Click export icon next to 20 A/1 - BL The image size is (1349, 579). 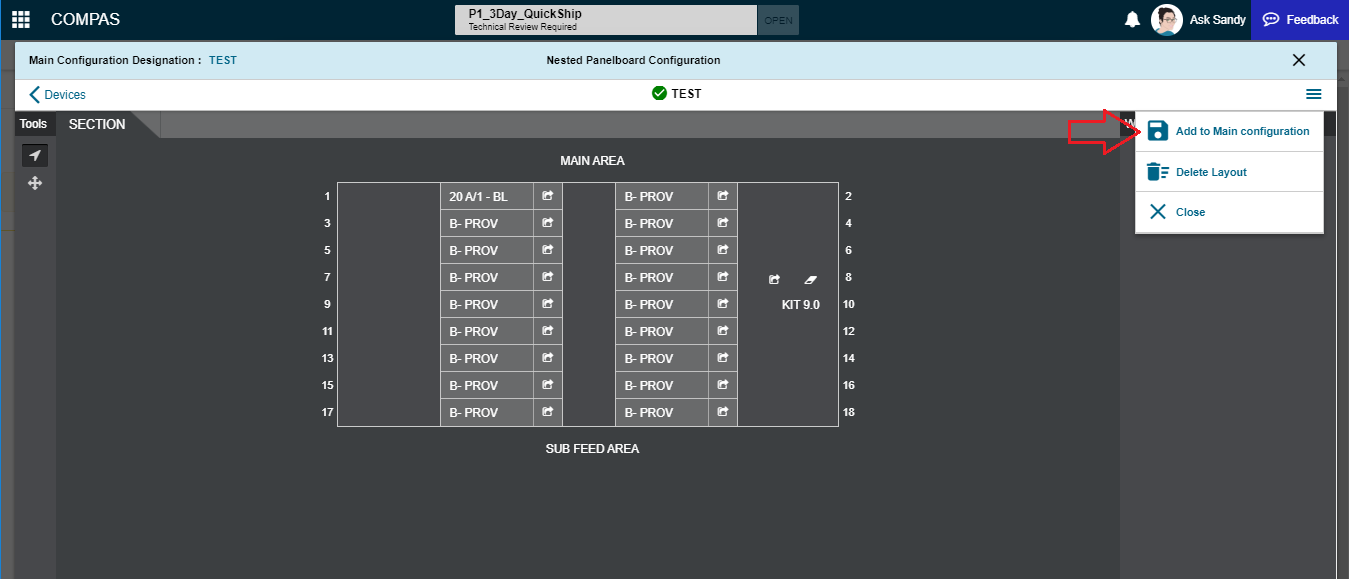547,195
